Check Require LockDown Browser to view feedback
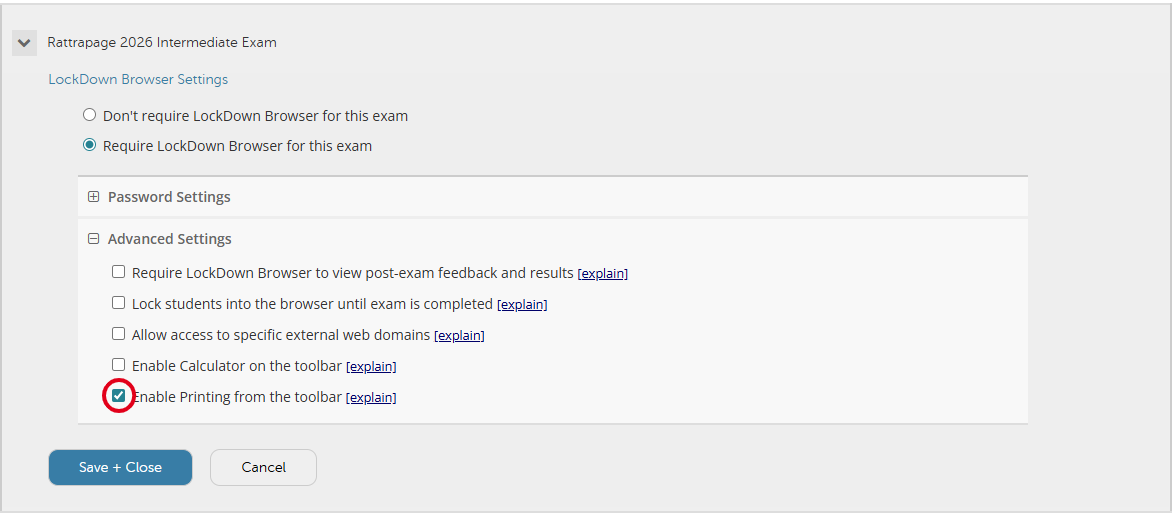This screenshot has width=1173, height=514. (x=119, y=272)
